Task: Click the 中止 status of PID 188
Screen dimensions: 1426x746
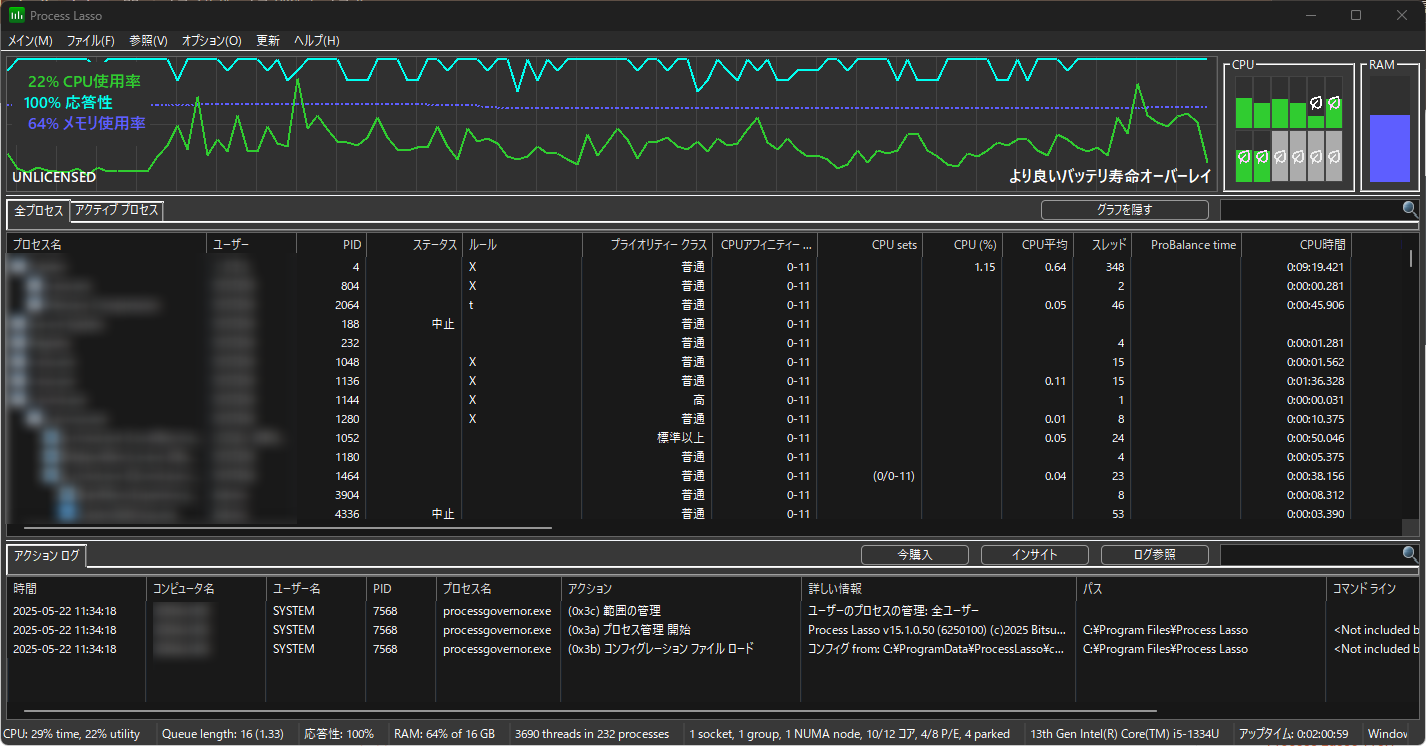Action: tap(443, 324)
